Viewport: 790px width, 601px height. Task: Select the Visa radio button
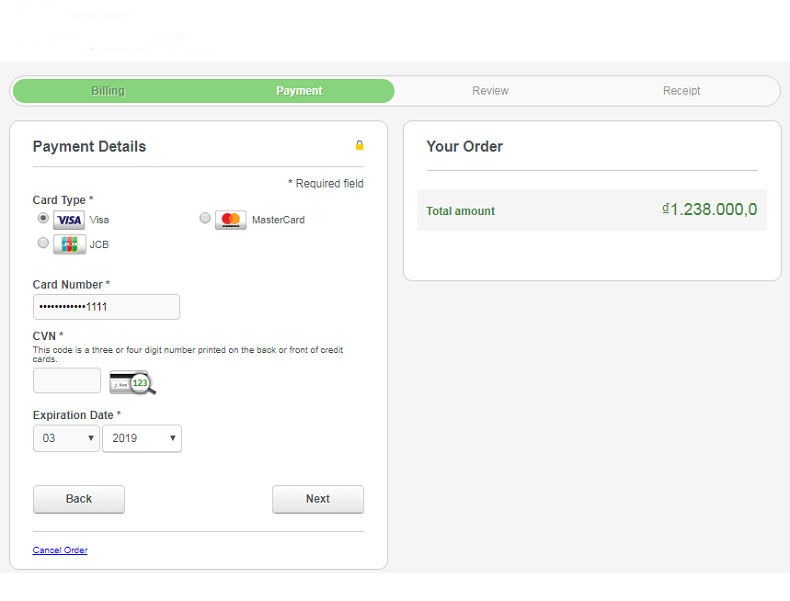(x=43, y=218)
